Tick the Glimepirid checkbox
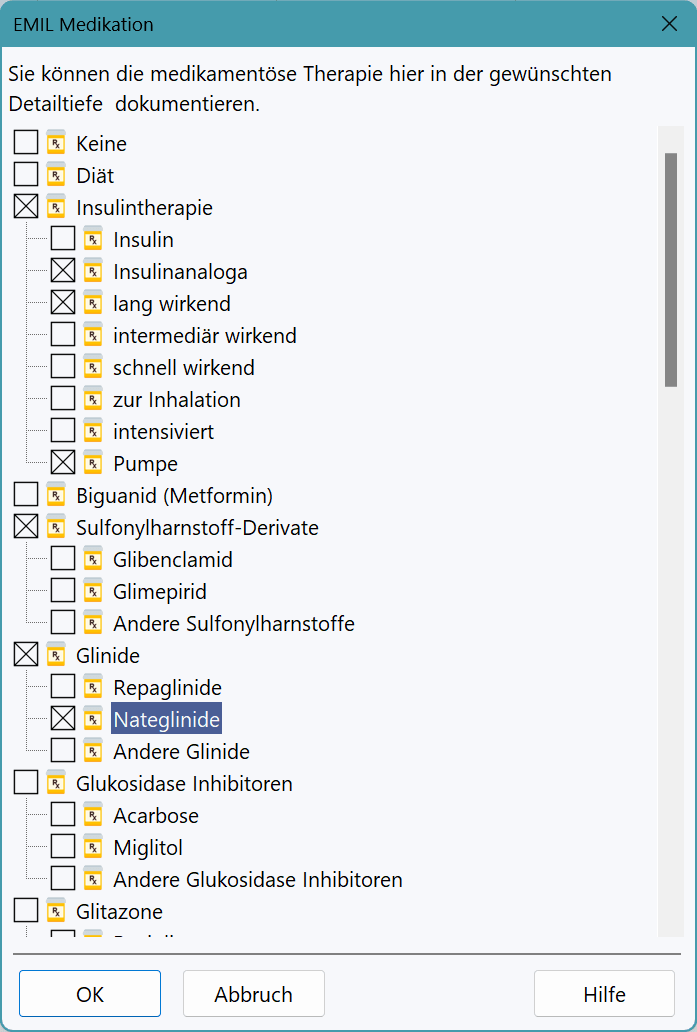This screenshot has height=1032, width=697. (x=63, y=591)
